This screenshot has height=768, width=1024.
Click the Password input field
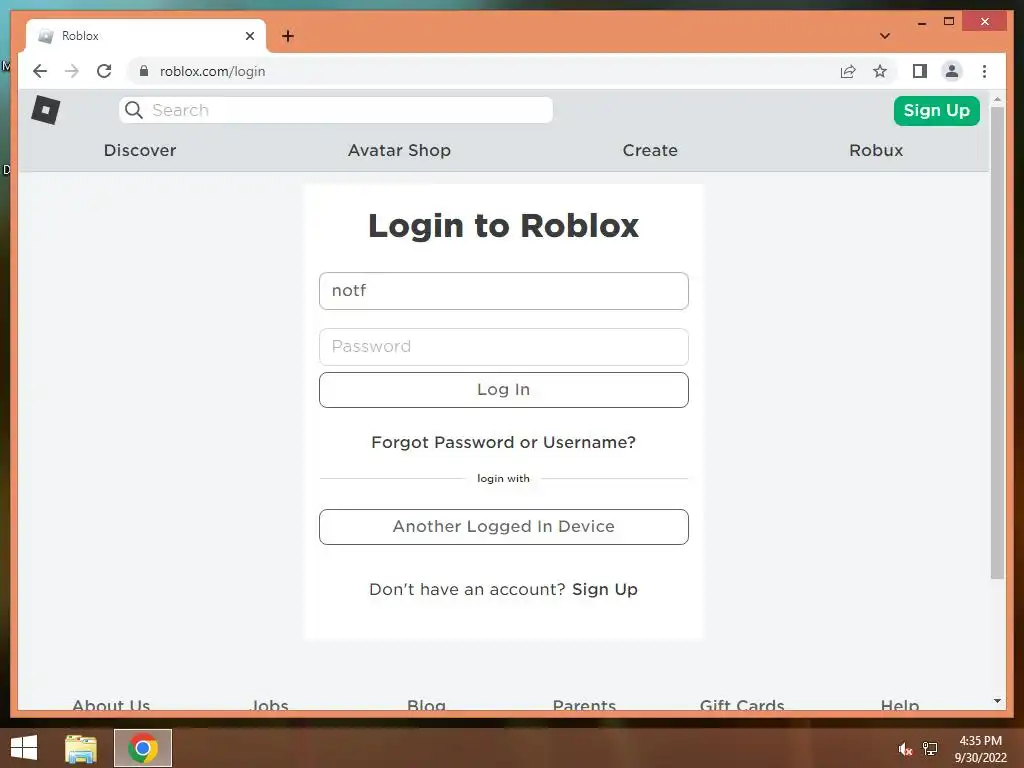[x=504, y=347]
